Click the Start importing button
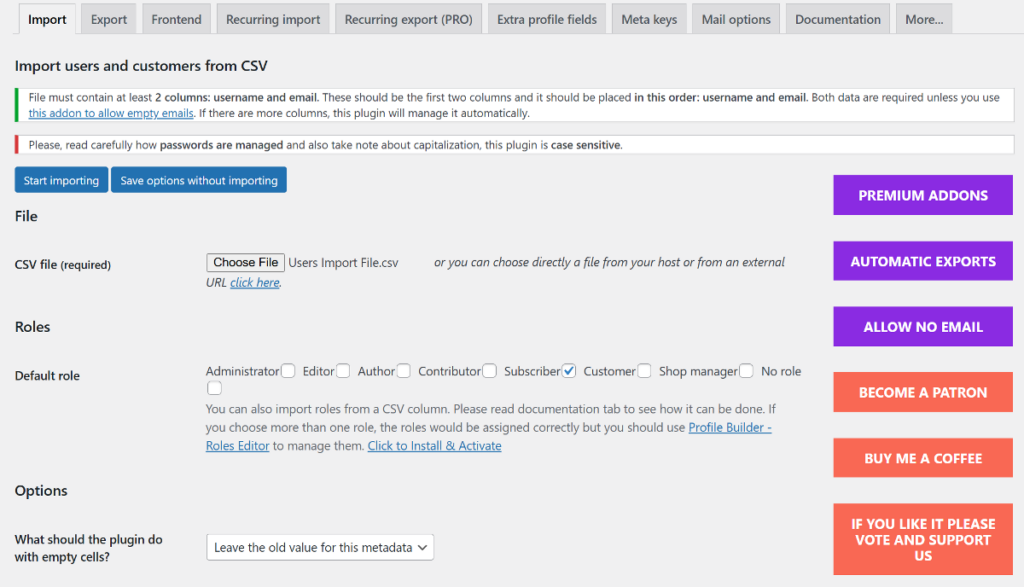This screenshot has width=1024, height=587. pyautogui.click(x=61, y=179)
